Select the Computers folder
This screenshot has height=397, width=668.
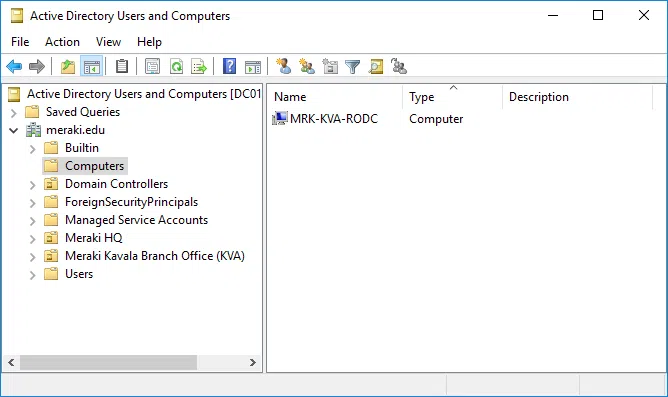pos(95,166)
